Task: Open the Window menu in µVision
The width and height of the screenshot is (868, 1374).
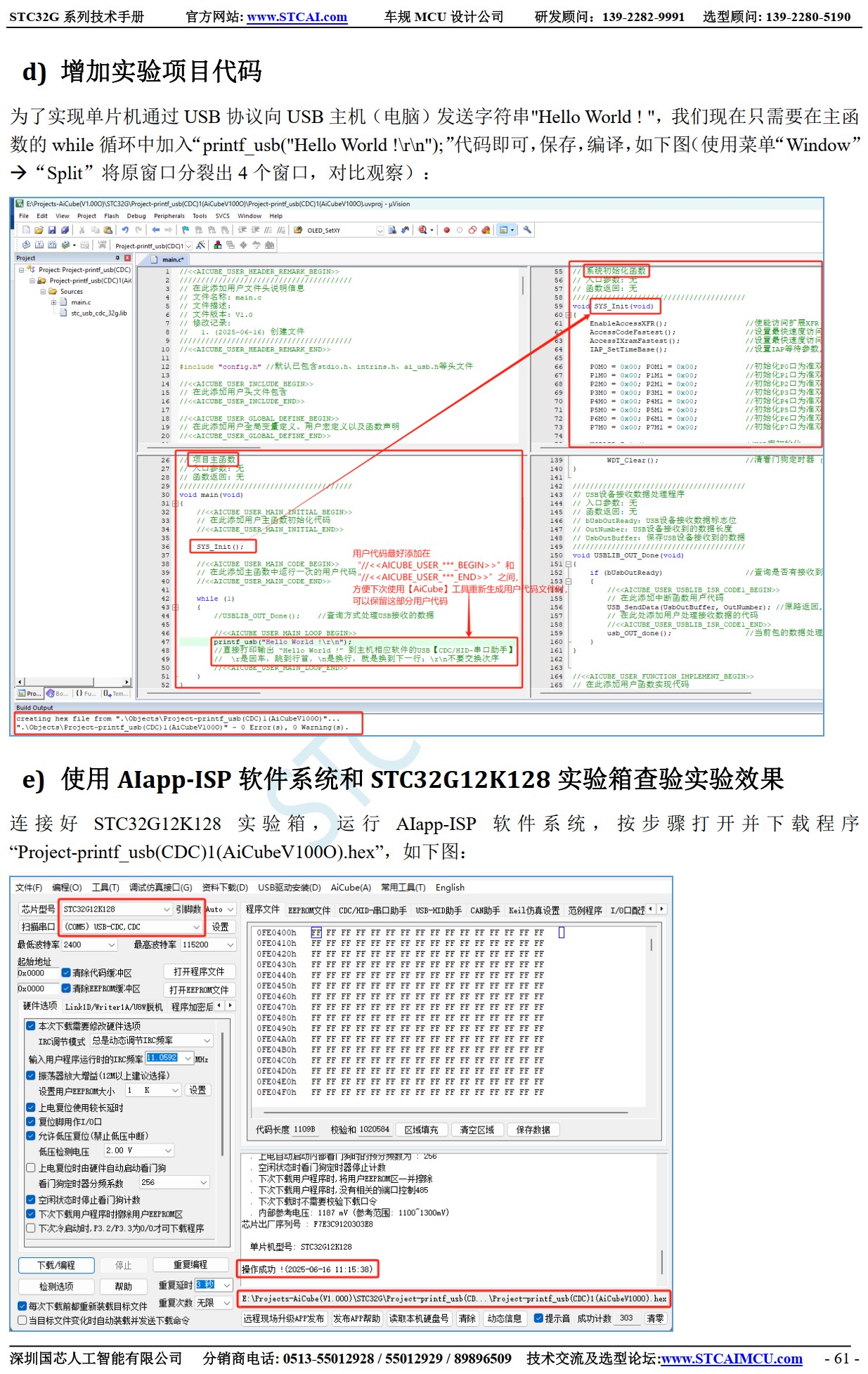Action: point(250,216)
